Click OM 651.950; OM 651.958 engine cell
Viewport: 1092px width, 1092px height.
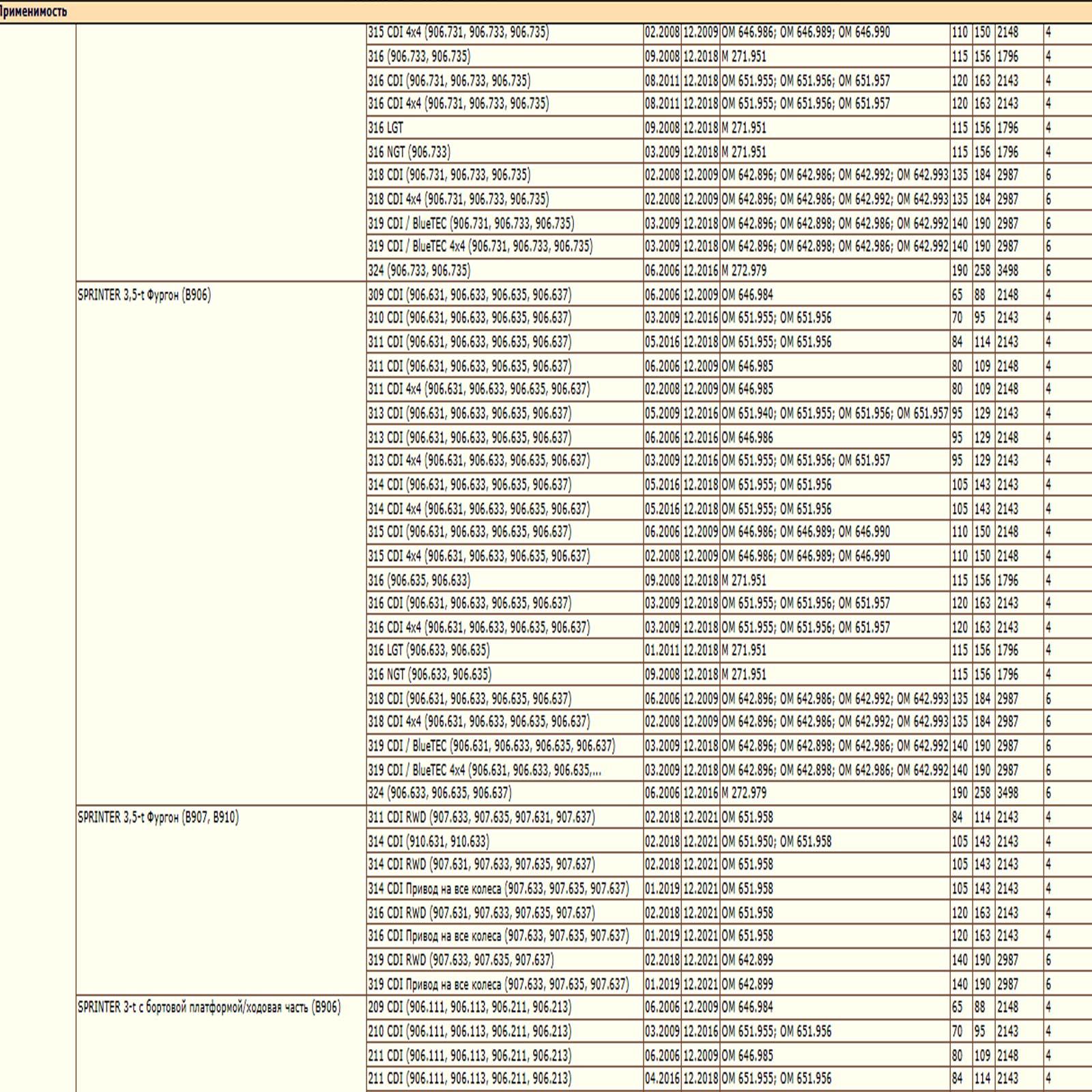point(777,841)
